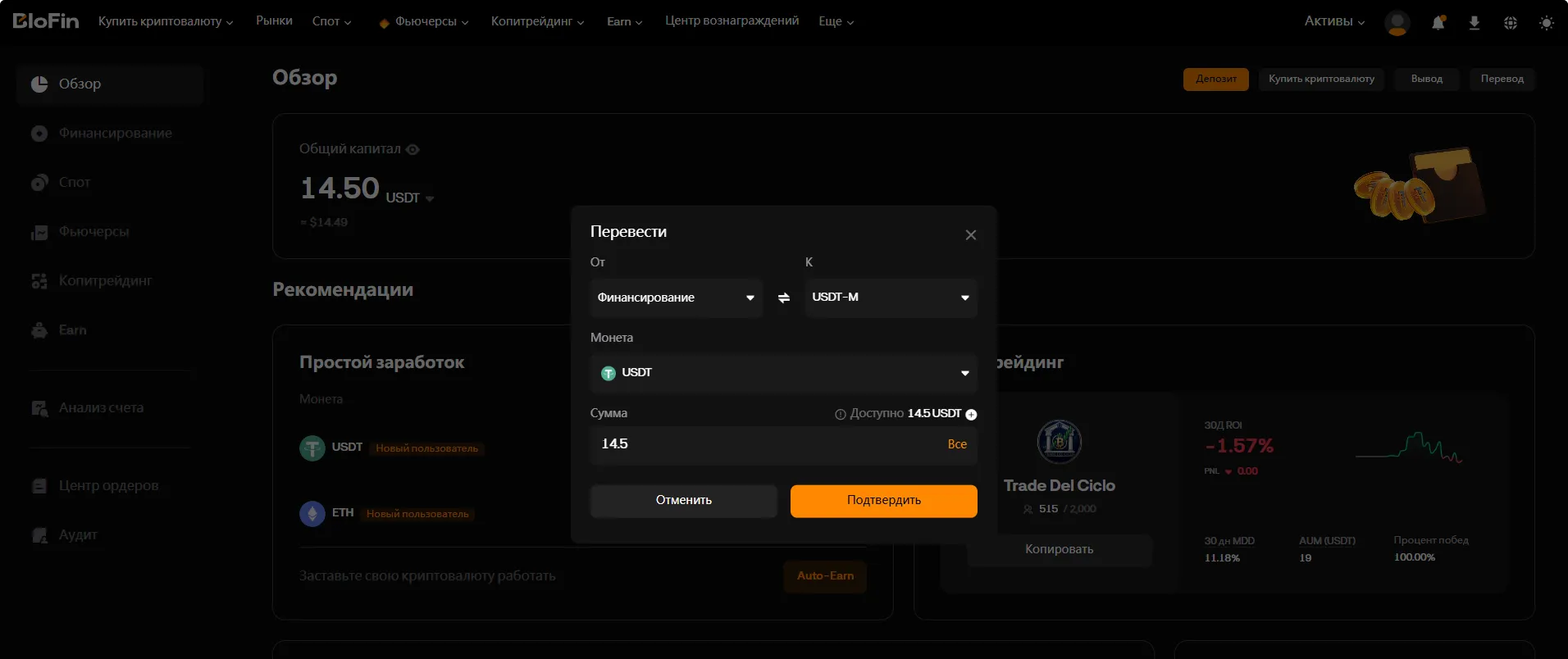The height and width of the screenshot is (659, 1568).
Task: Open Центр вознаграждений in top menu
Action: click(732, 20)
